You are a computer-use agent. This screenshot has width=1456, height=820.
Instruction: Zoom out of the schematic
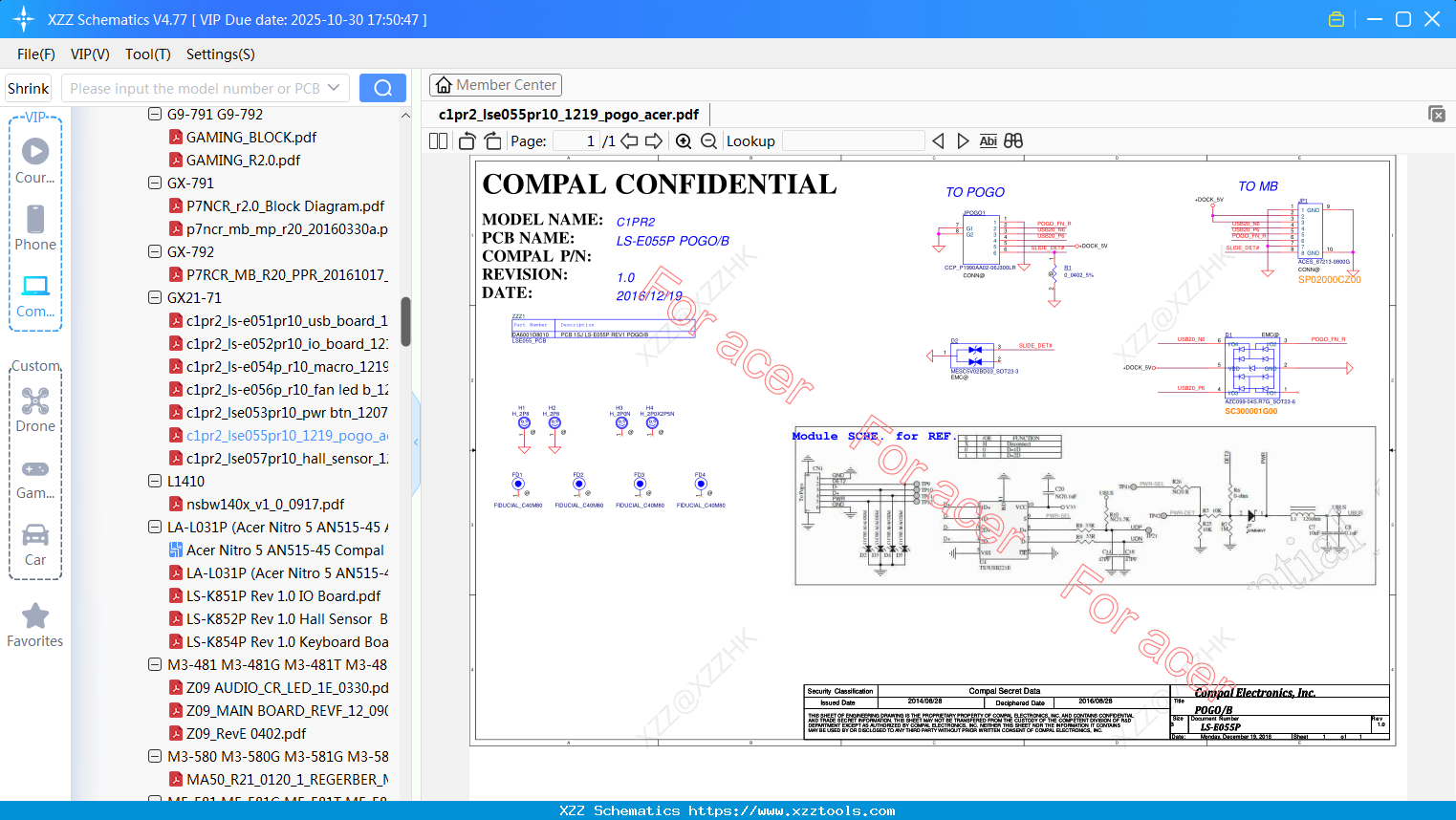708,140
